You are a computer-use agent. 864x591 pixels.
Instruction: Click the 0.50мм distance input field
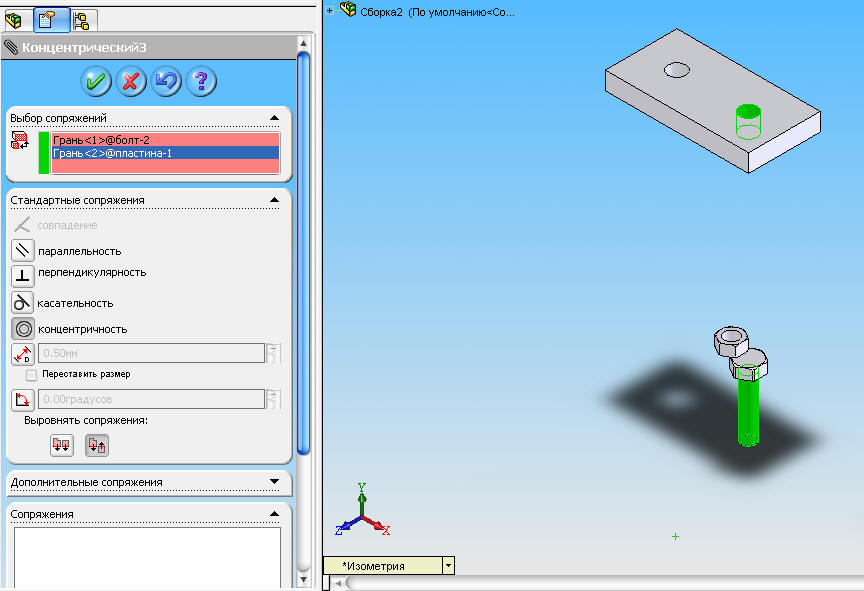click(x=152, y=353)
